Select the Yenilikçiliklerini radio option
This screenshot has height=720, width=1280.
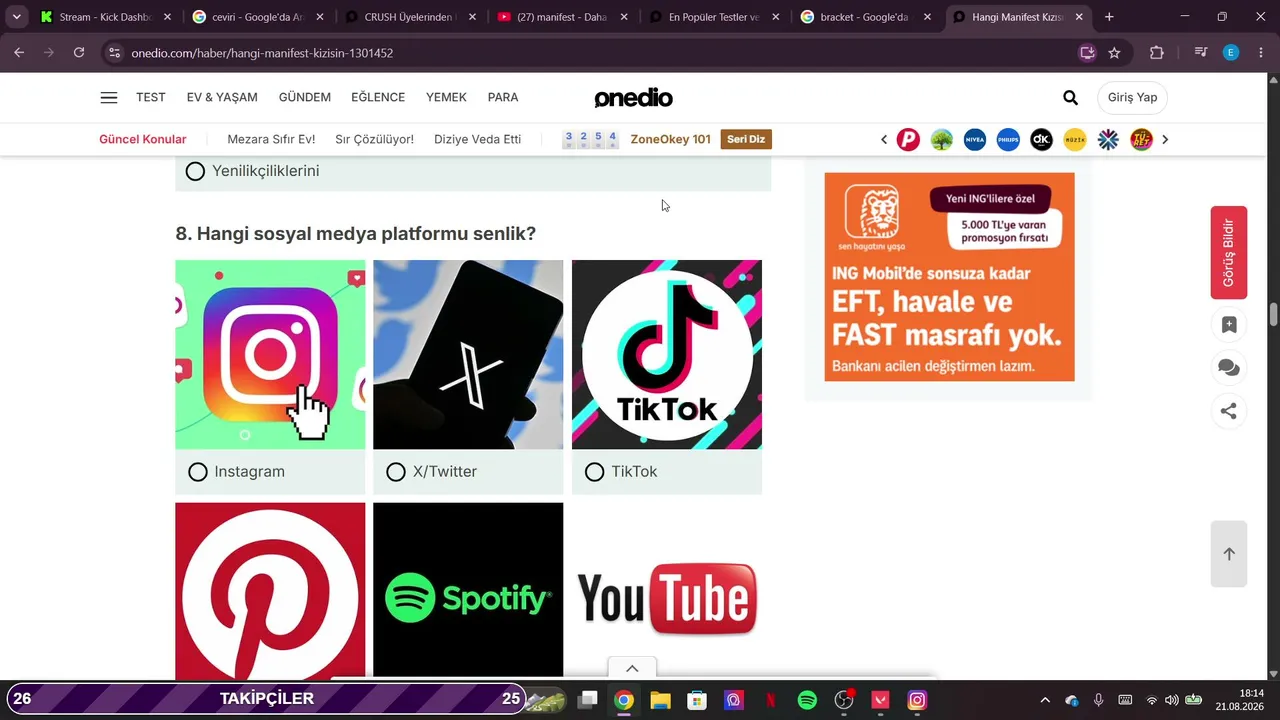point(195,171)
